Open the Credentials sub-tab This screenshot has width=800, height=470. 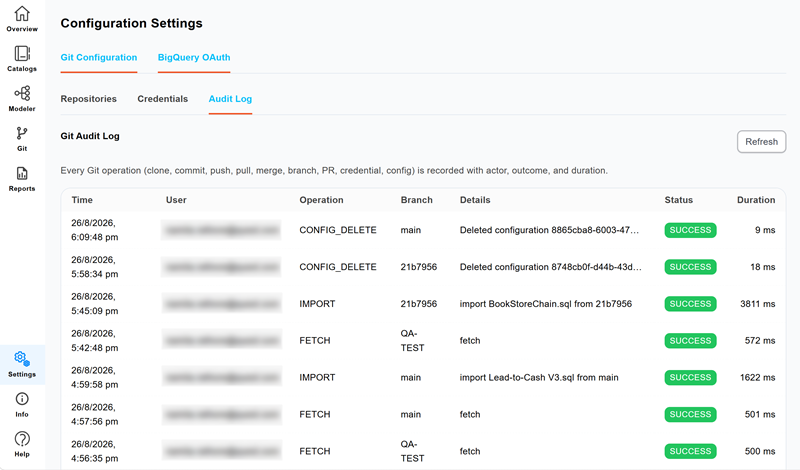pyautogui.click(x=163, y=99)
